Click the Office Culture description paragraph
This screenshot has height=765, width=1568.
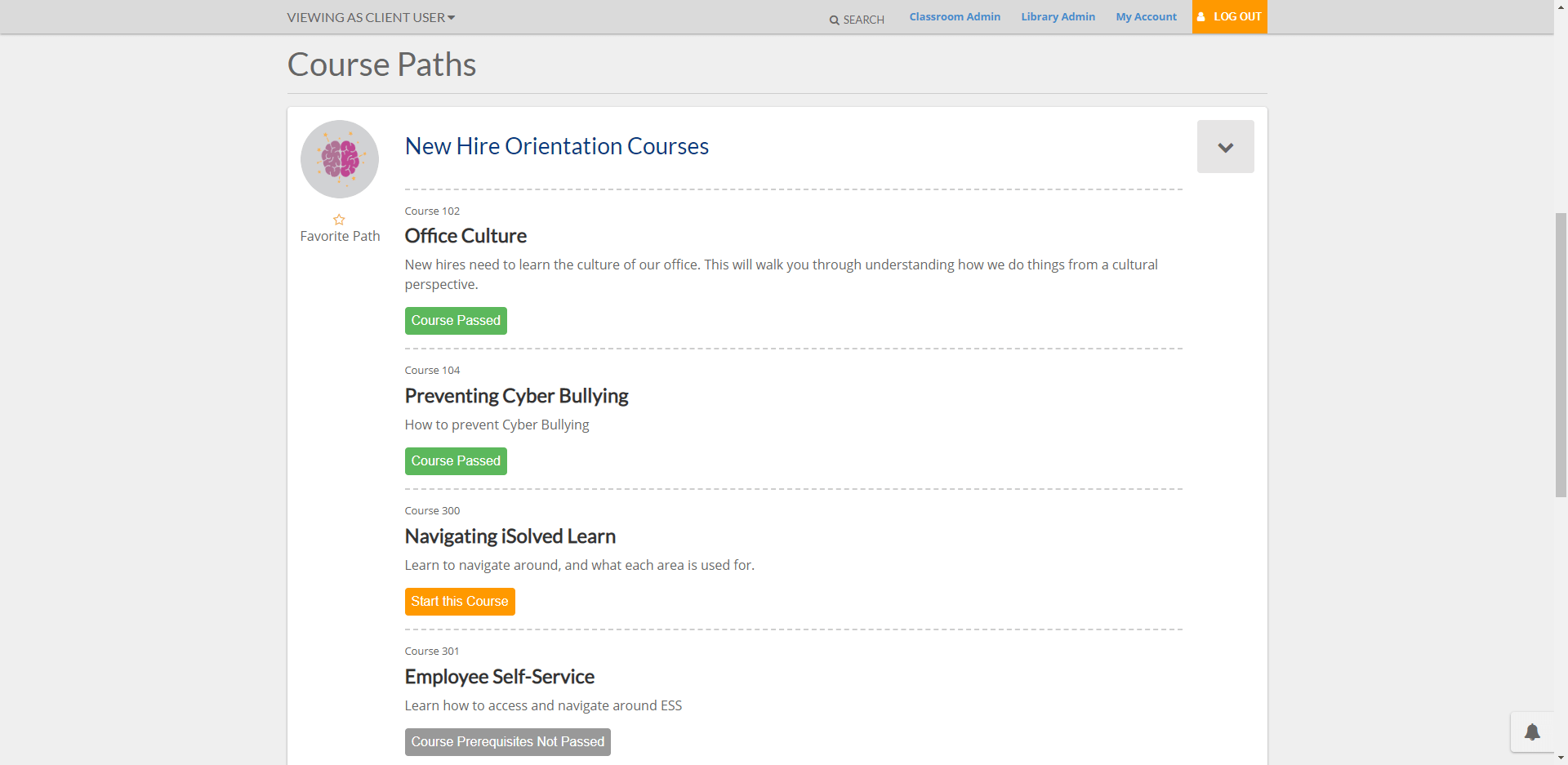pyautogui.click(x=782, y=274)
